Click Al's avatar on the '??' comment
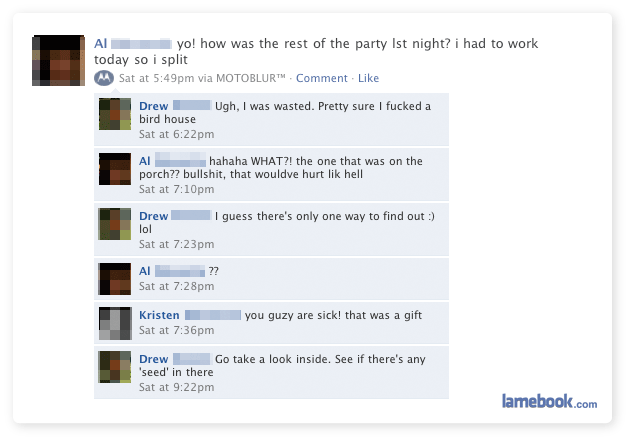 115,279
